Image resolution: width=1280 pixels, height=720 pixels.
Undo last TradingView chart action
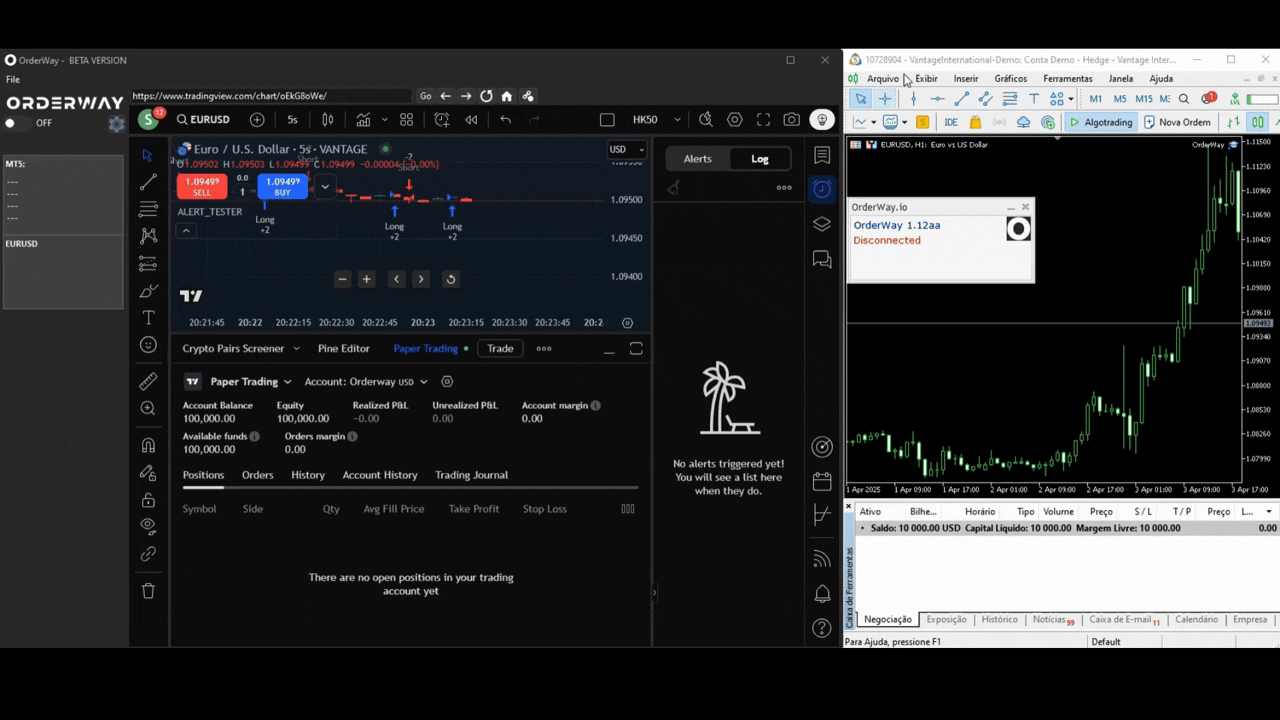[x=506, y=120]
